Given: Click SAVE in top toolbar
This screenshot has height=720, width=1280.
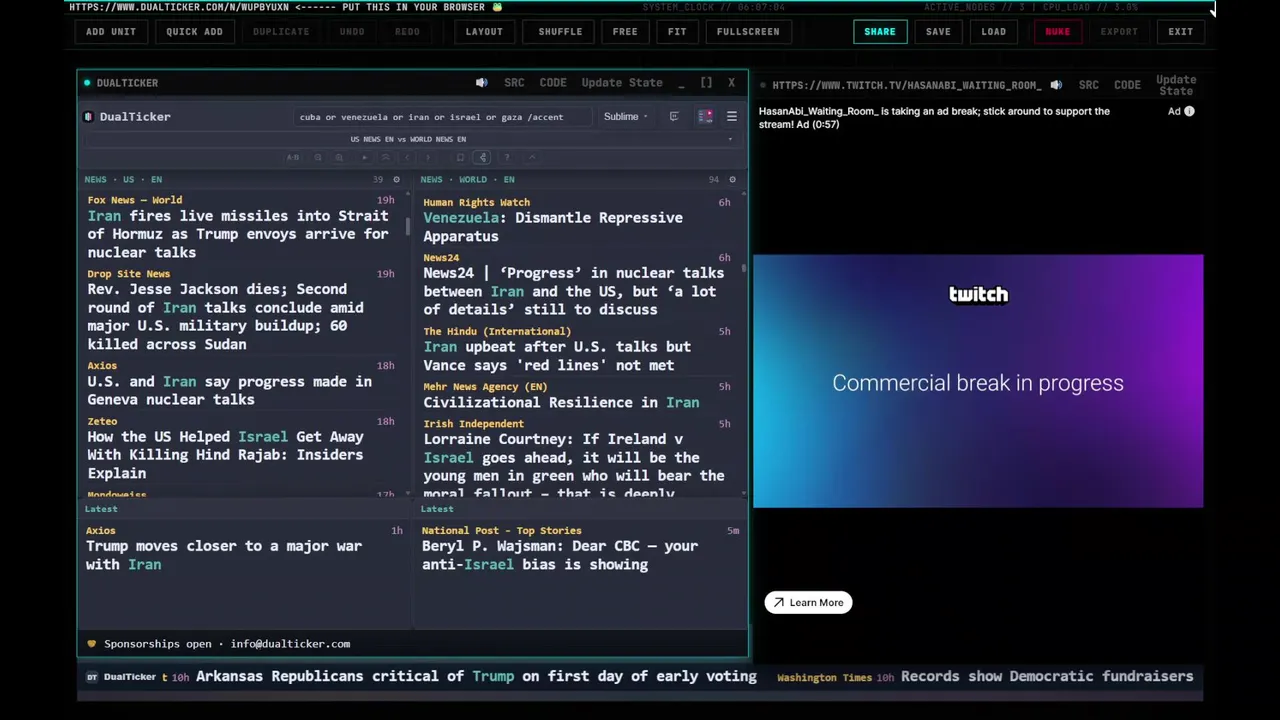Looking at the screenshot, I should (938, 31).
